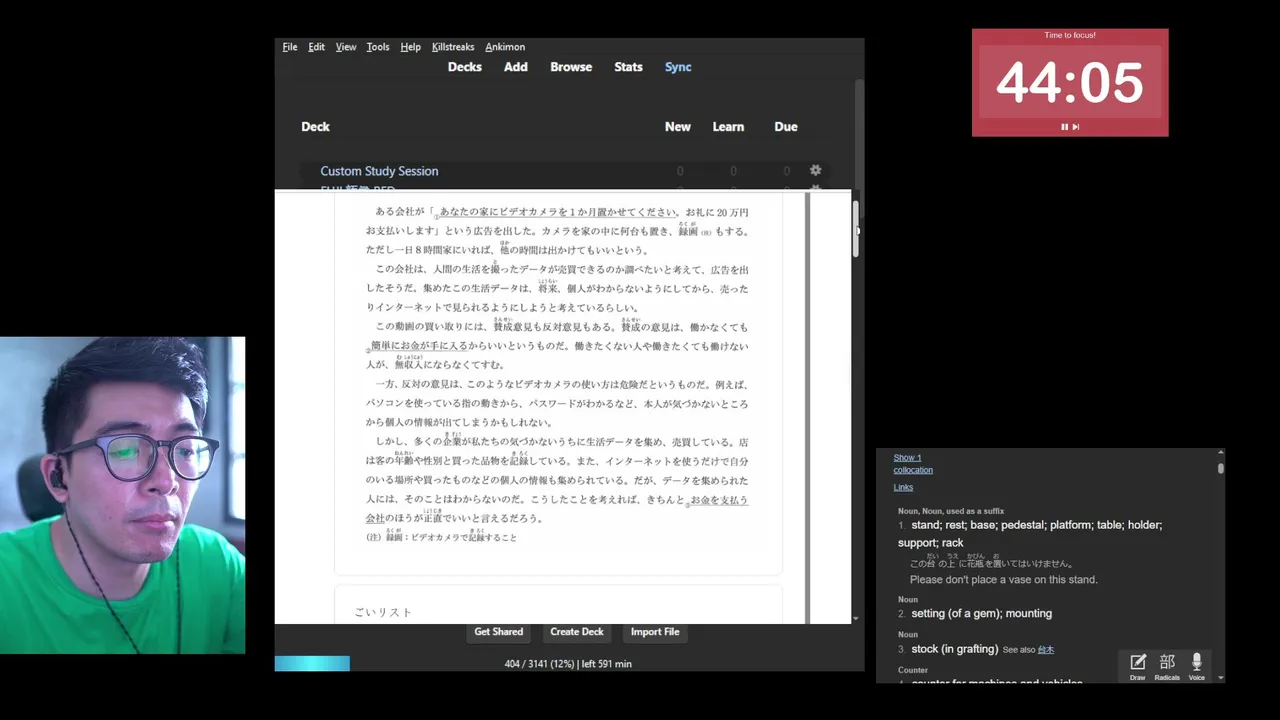1280x720 pixels.
Task: Click the ごいリスト heading in the document
Action: coord(383,612)
